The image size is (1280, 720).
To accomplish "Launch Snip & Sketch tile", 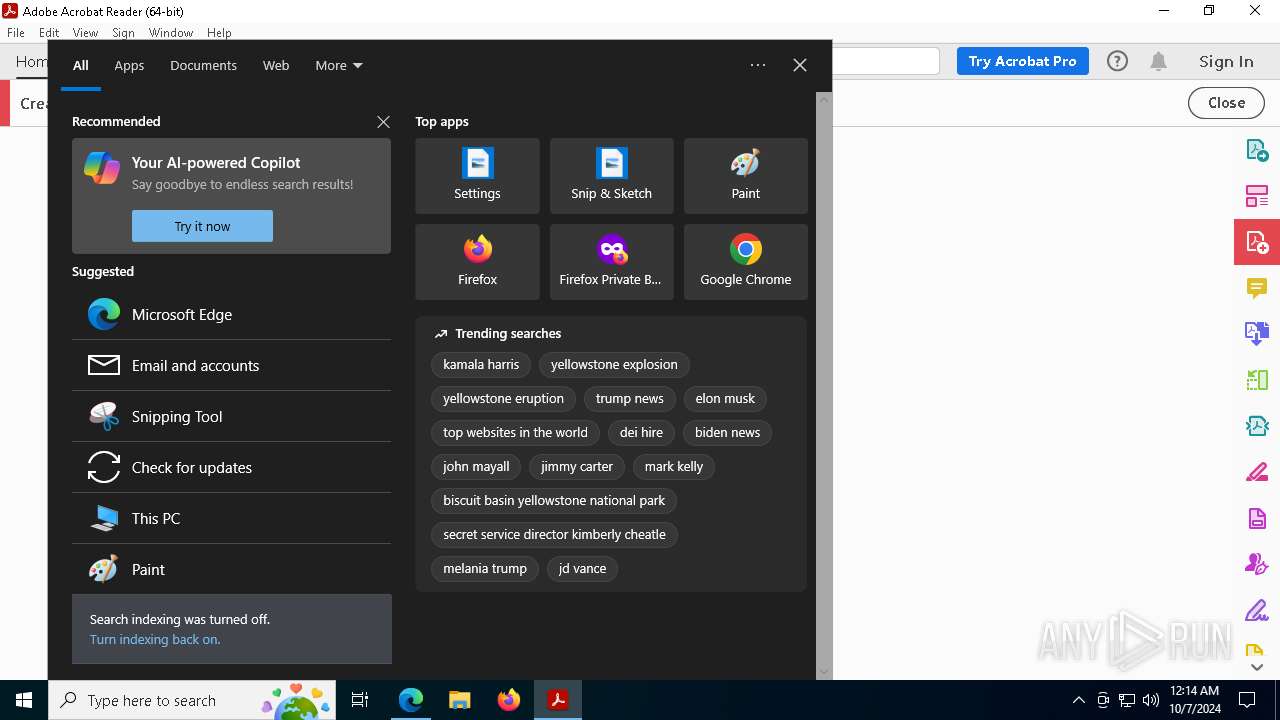I will [x=611, y=176].
